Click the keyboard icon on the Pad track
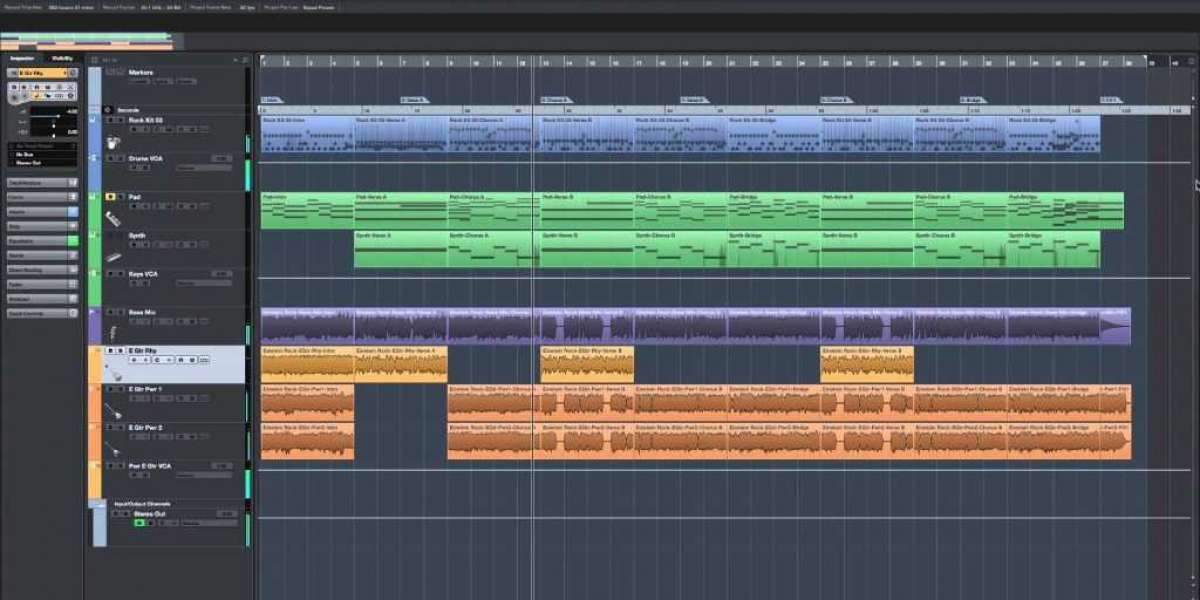 (113, 218)
